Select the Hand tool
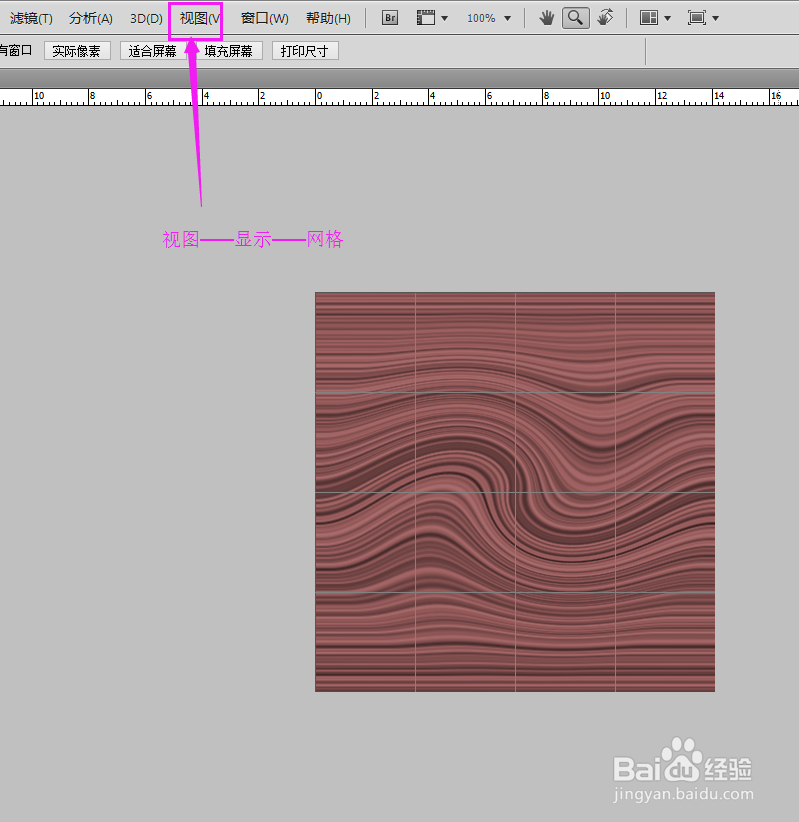This screenshot has width=799, height=822. coord(547,18)
